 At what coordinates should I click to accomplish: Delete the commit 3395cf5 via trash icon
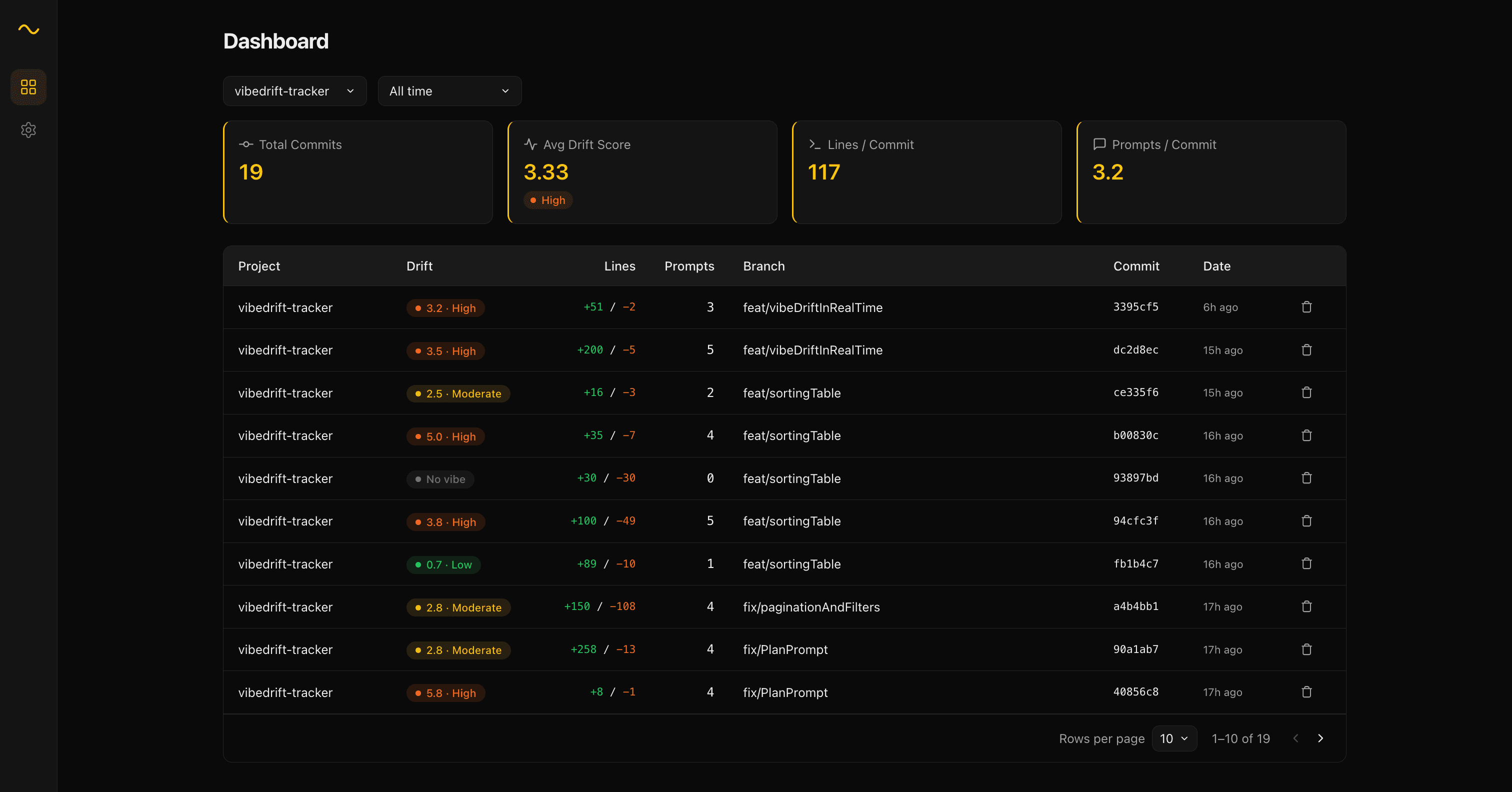click(1306, 306)
